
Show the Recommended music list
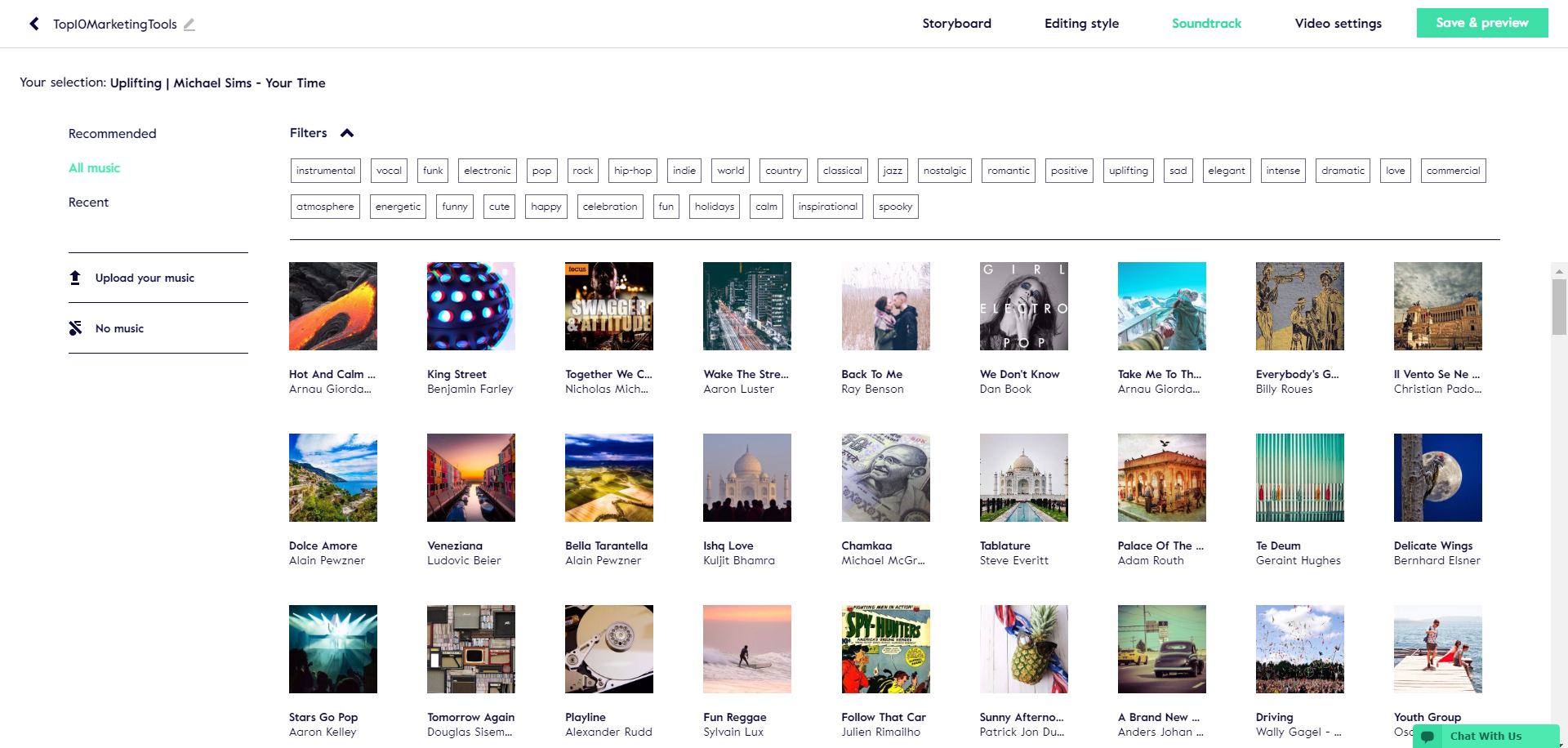[x=113, y=134]
